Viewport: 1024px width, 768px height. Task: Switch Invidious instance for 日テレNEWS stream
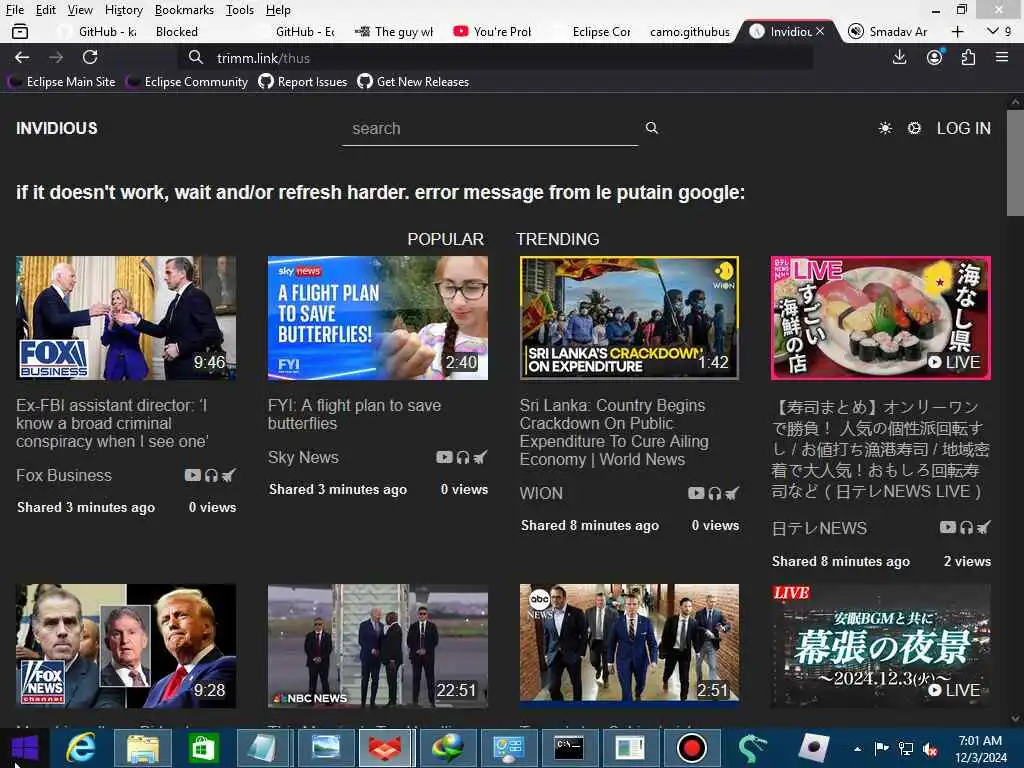click(x=984, y=527)
